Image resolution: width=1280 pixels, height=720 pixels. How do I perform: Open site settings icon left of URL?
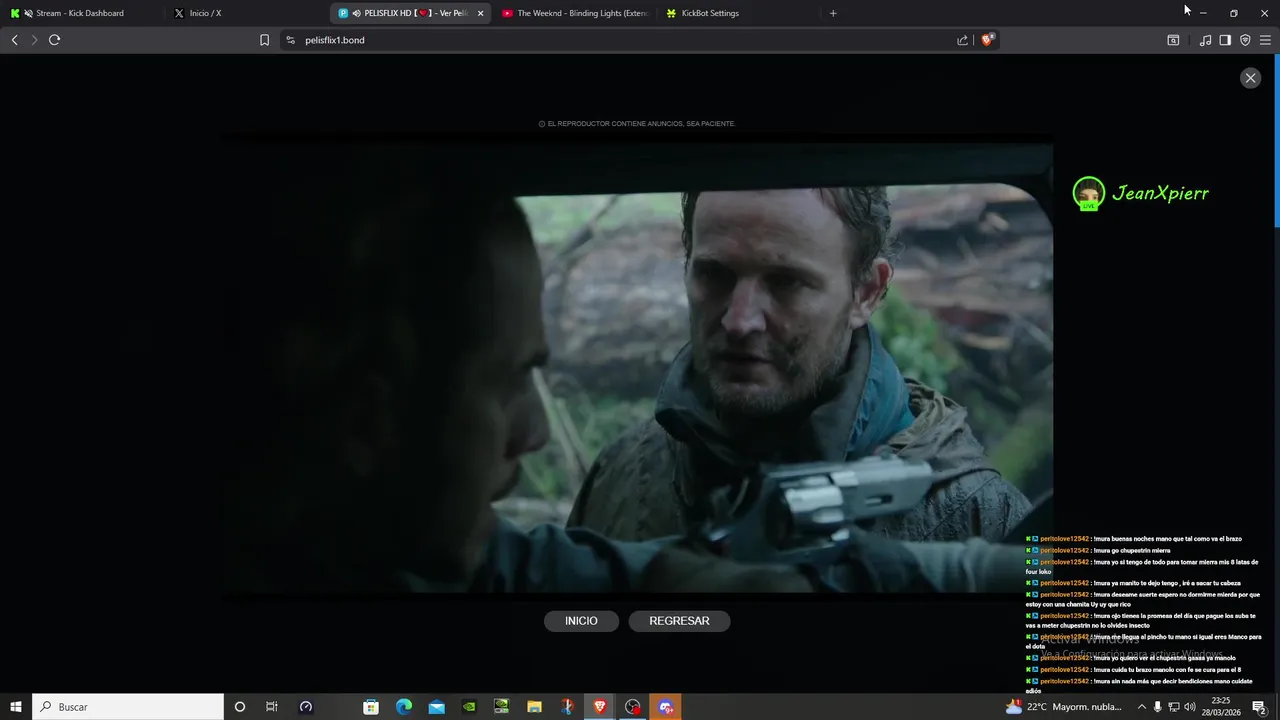(290, 40)
